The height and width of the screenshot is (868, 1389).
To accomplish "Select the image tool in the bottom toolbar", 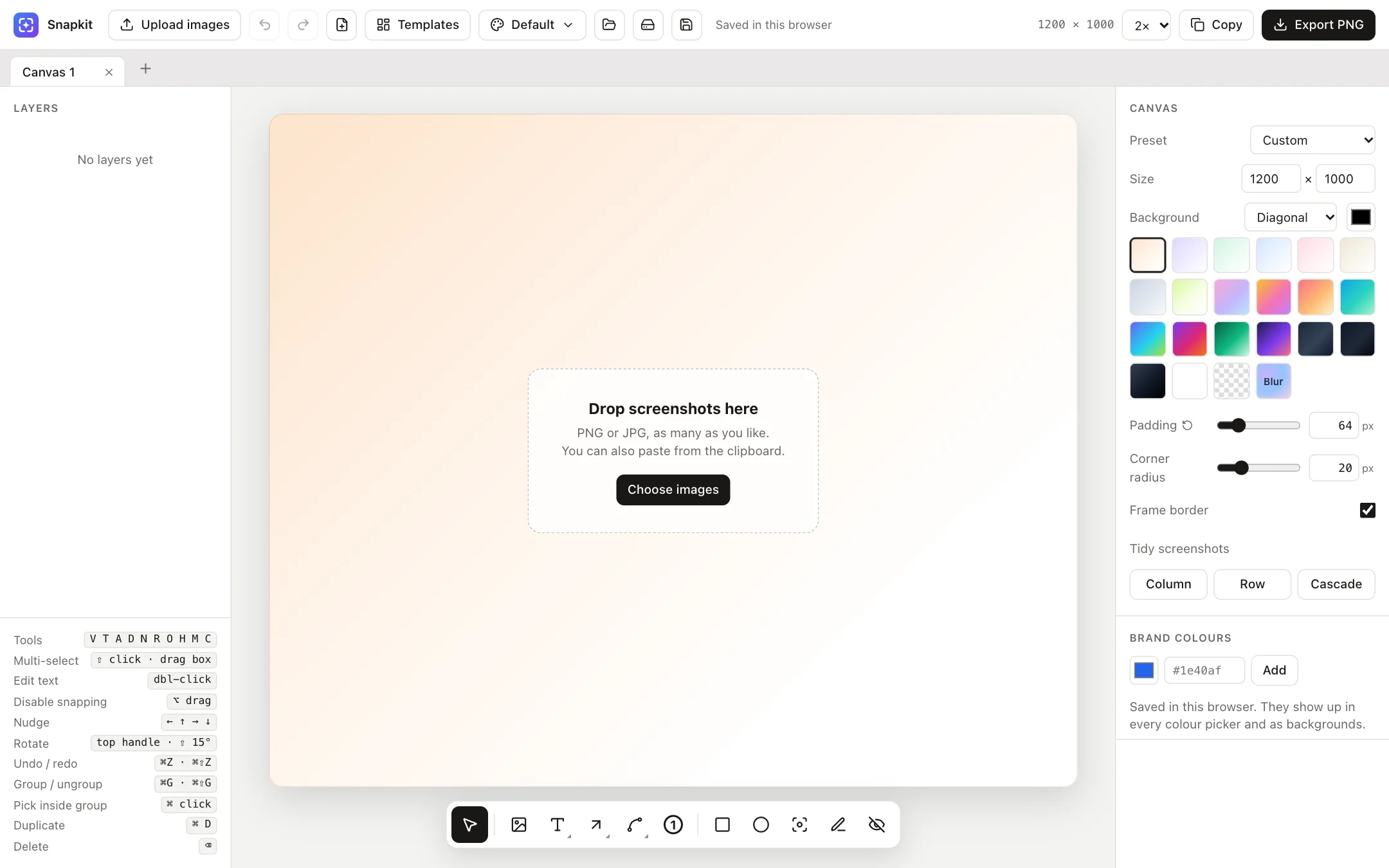I will pyautogui.click(x=519, y=824).
